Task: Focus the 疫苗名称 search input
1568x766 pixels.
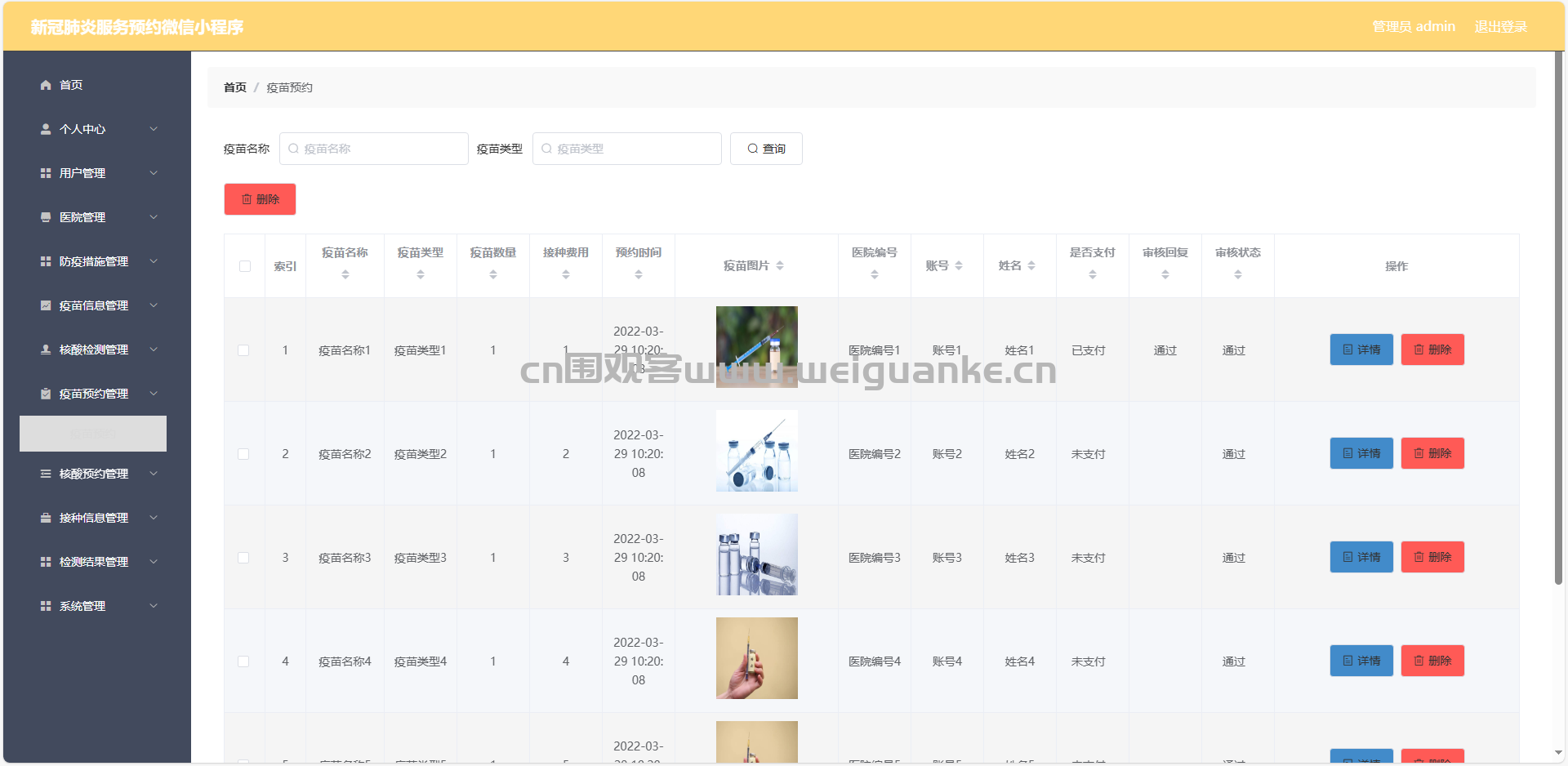Action: tap(374, 149)
